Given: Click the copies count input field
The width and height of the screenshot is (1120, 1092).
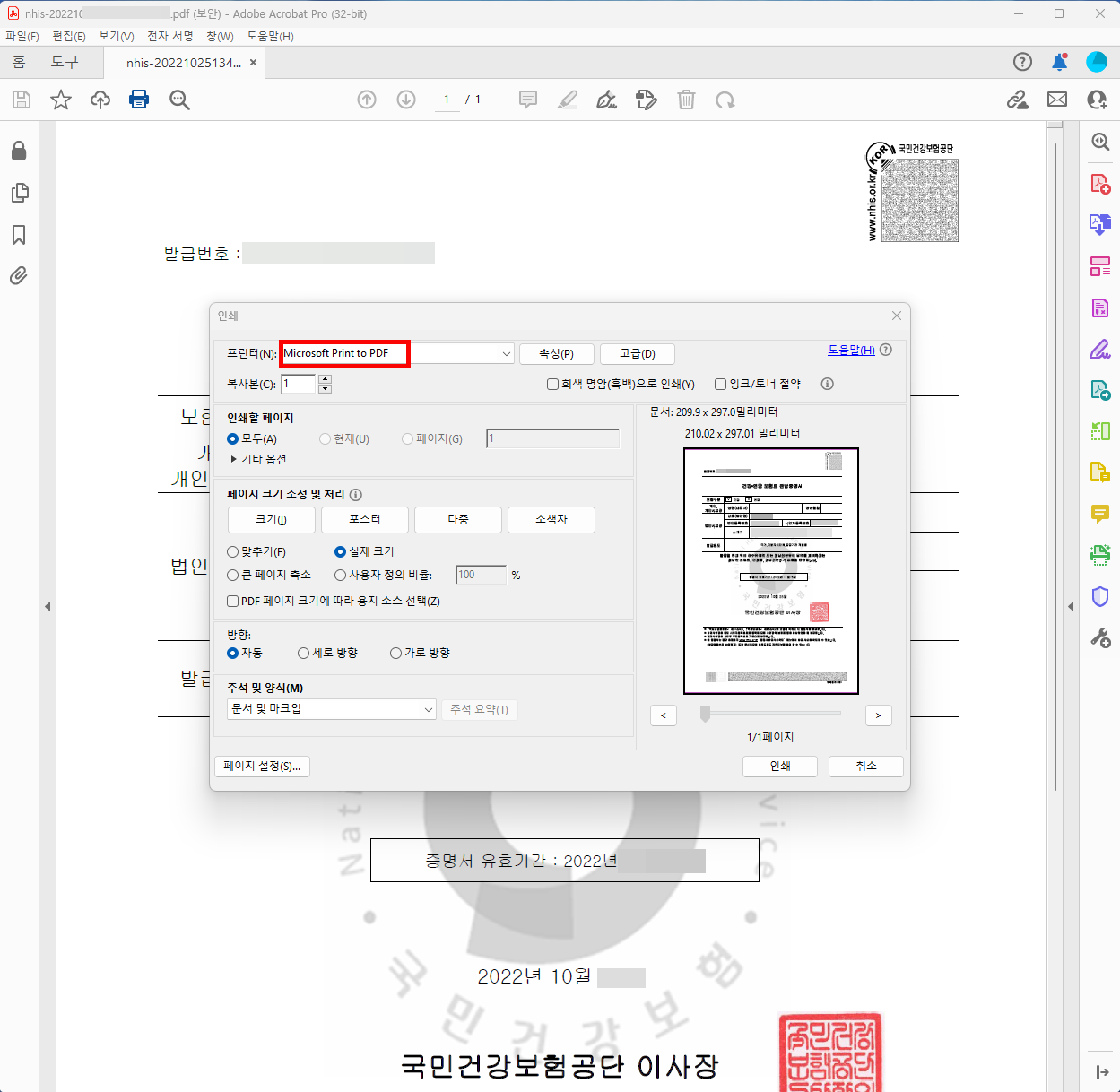Looking at the screenshot, I should click(x=299, y=385).
